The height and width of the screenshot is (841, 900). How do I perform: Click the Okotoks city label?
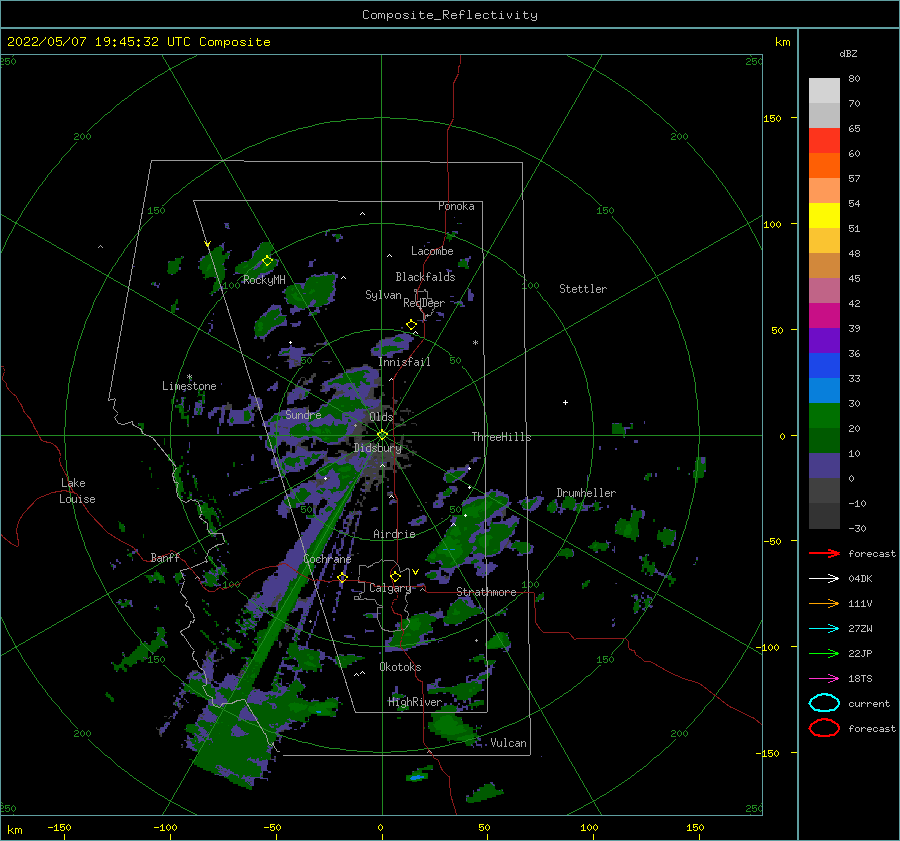[400, 667]
